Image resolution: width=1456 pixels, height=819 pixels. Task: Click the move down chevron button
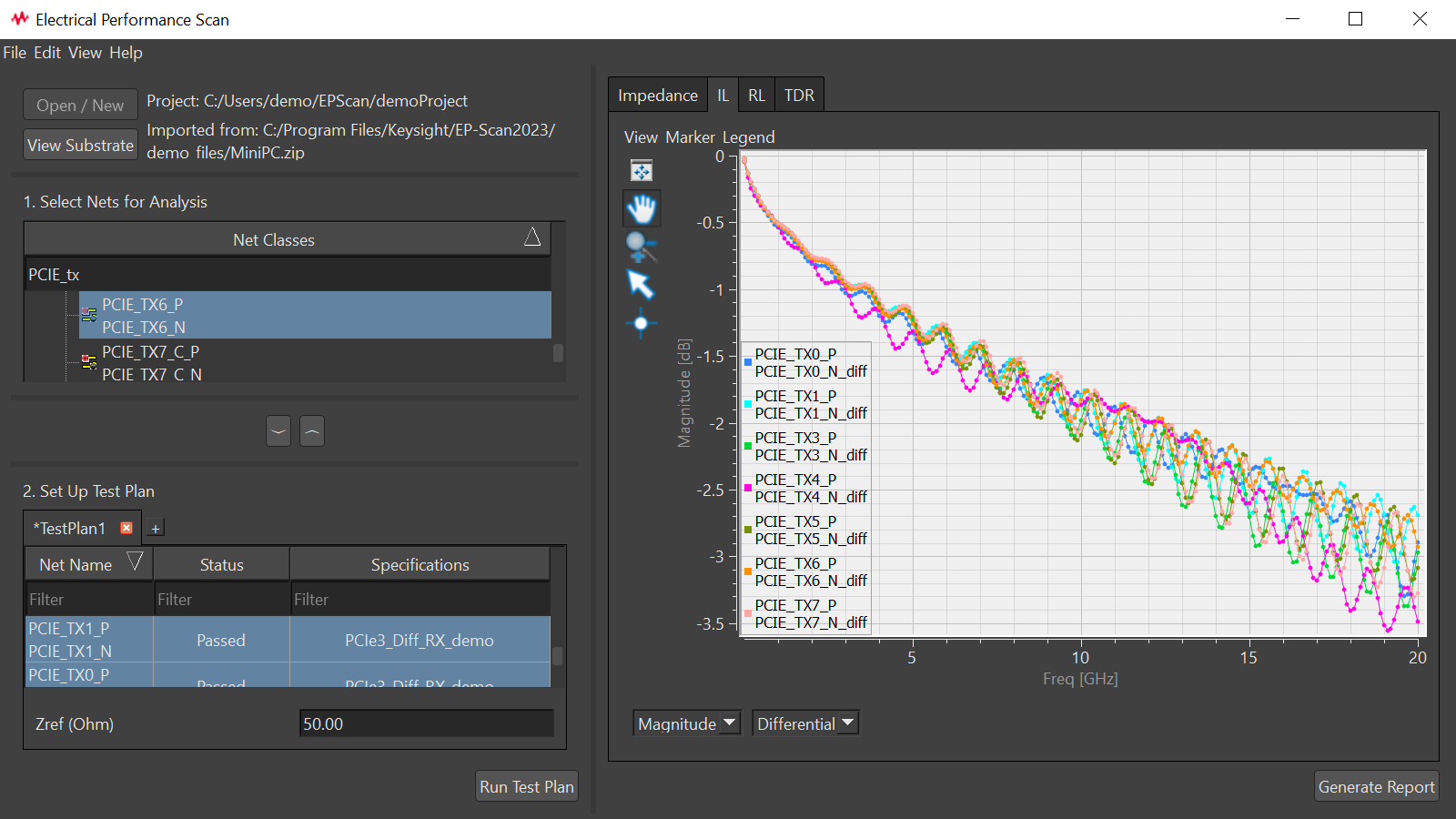(x=278, y=431)
